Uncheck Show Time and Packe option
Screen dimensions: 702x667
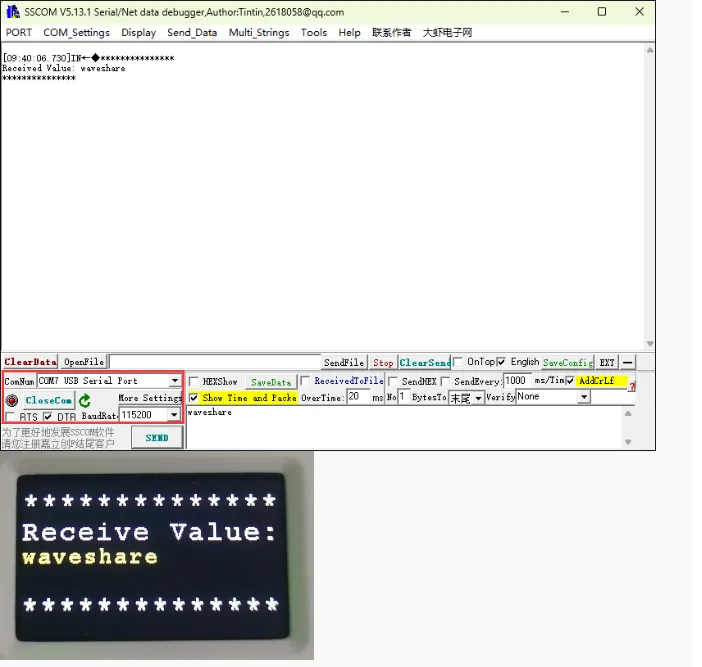tap(194, 398)
